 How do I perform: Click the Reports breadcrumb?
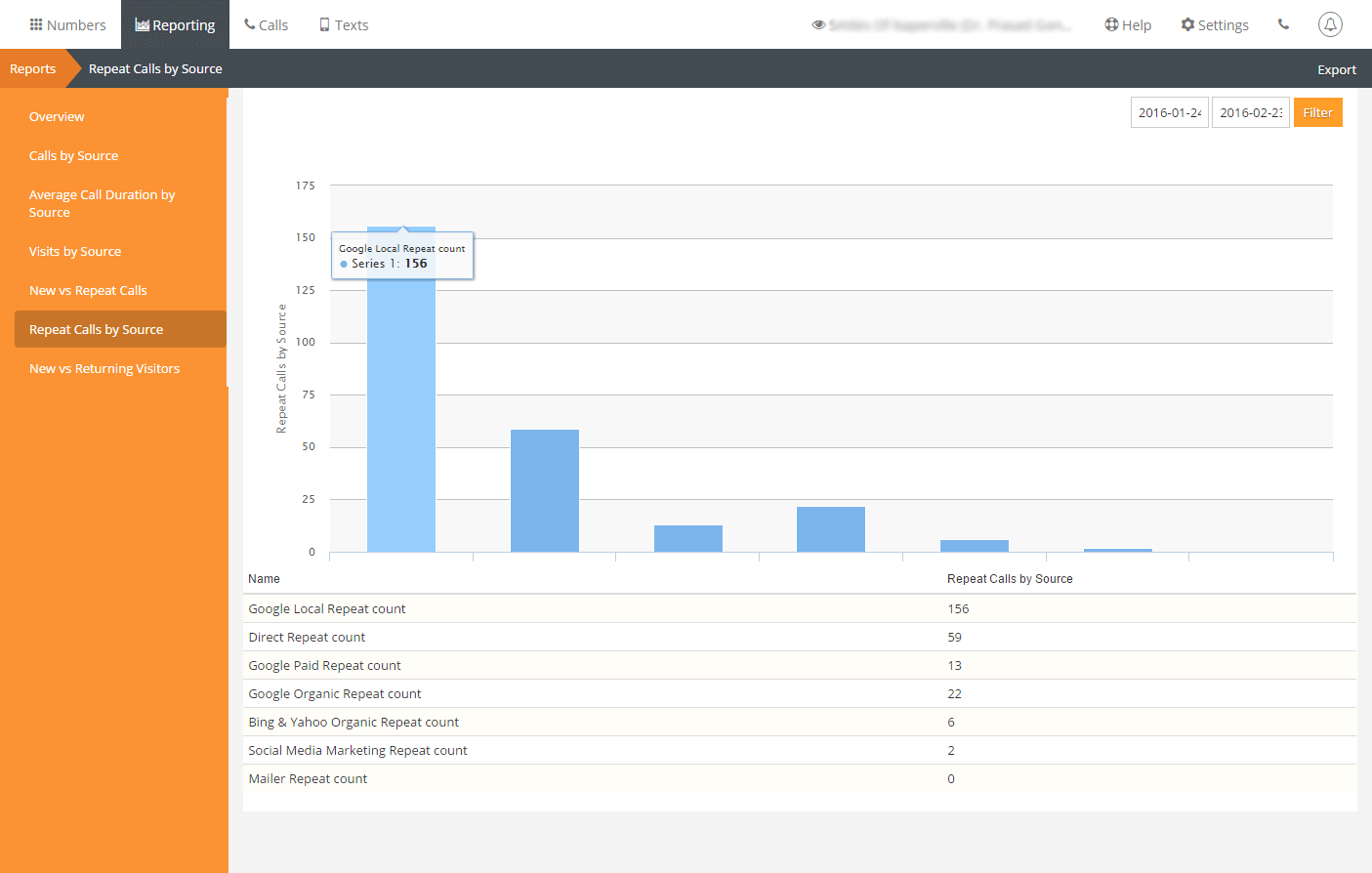32,68
